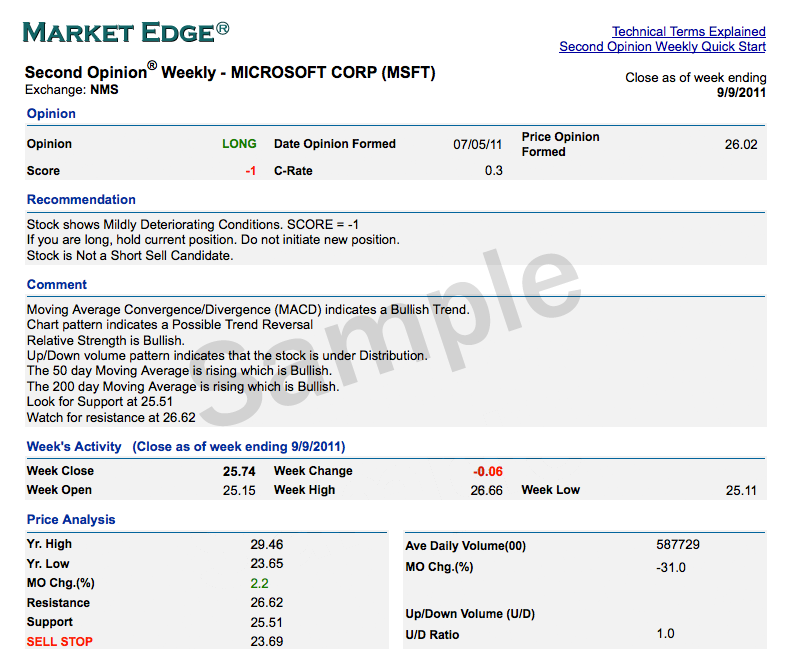The width and height of the screenshot is (790, 662).
Task: Click the Week Close value 25.74
Action: pyautogui.click(x=239, y=472)
